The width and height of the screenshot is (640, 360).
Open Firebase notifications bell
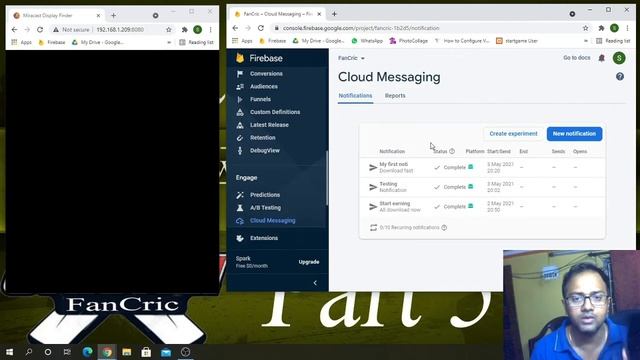pyautogui.click(x=602, y=58)
